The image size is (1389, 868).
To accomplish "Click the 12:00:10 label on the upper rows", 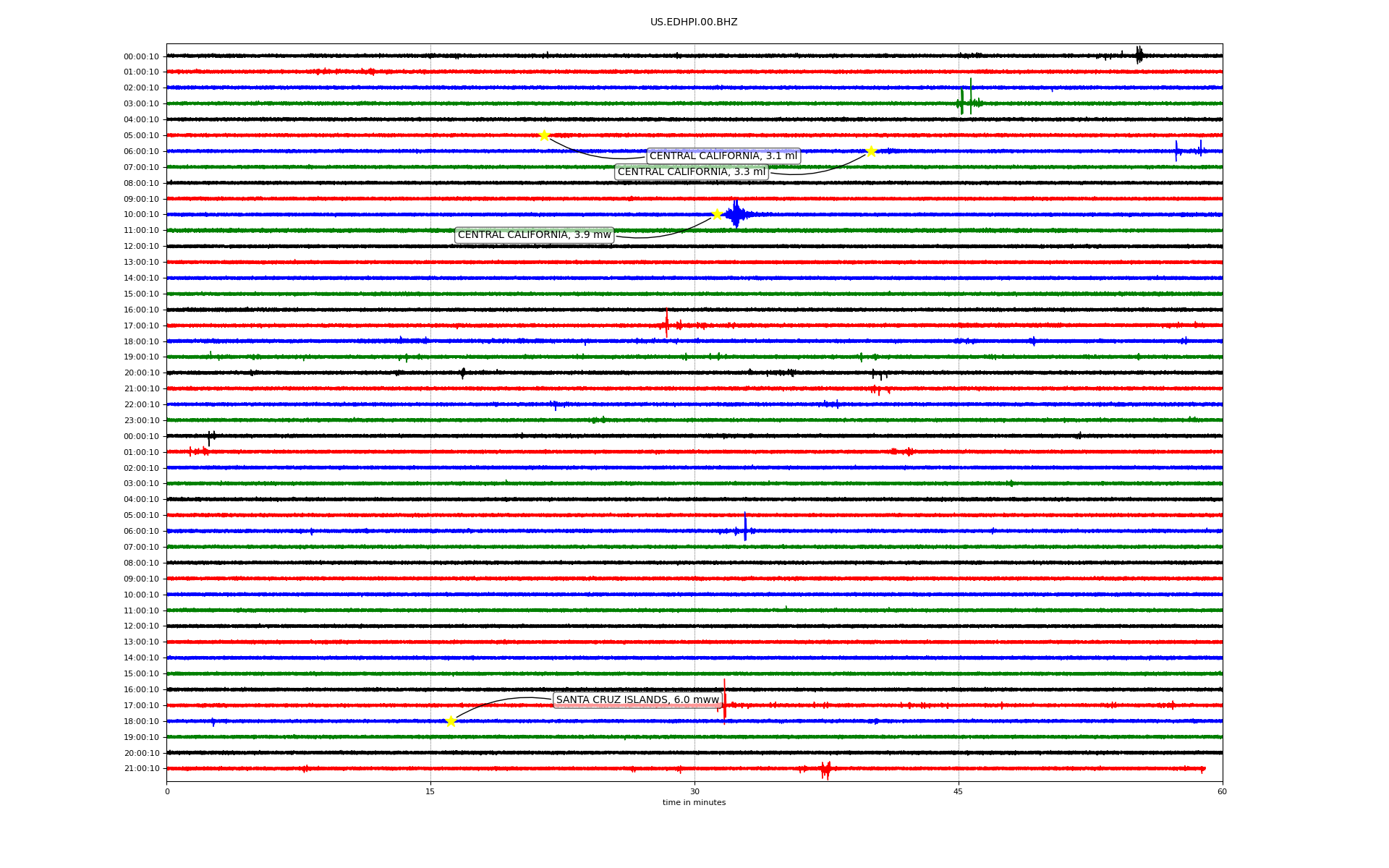I will (x=141, y=247).
